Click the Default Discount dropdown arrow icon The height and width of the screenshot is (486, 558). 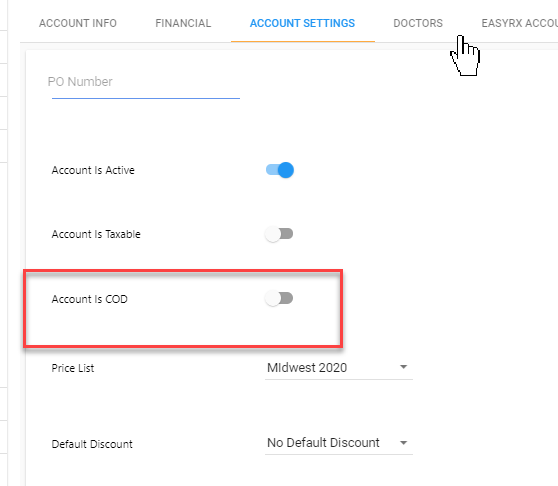403,443
